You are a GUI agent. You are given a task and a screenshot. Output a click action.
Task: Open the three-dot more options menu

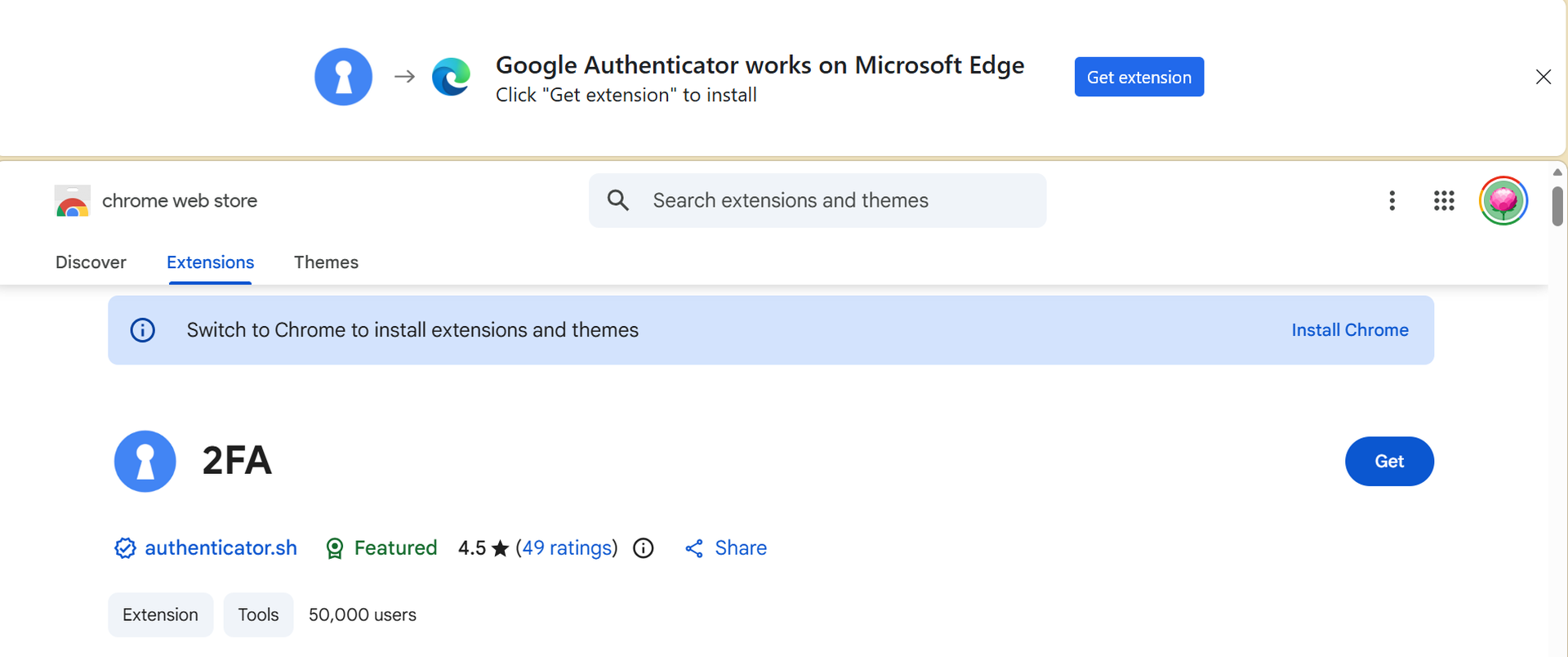[1392, 201]
